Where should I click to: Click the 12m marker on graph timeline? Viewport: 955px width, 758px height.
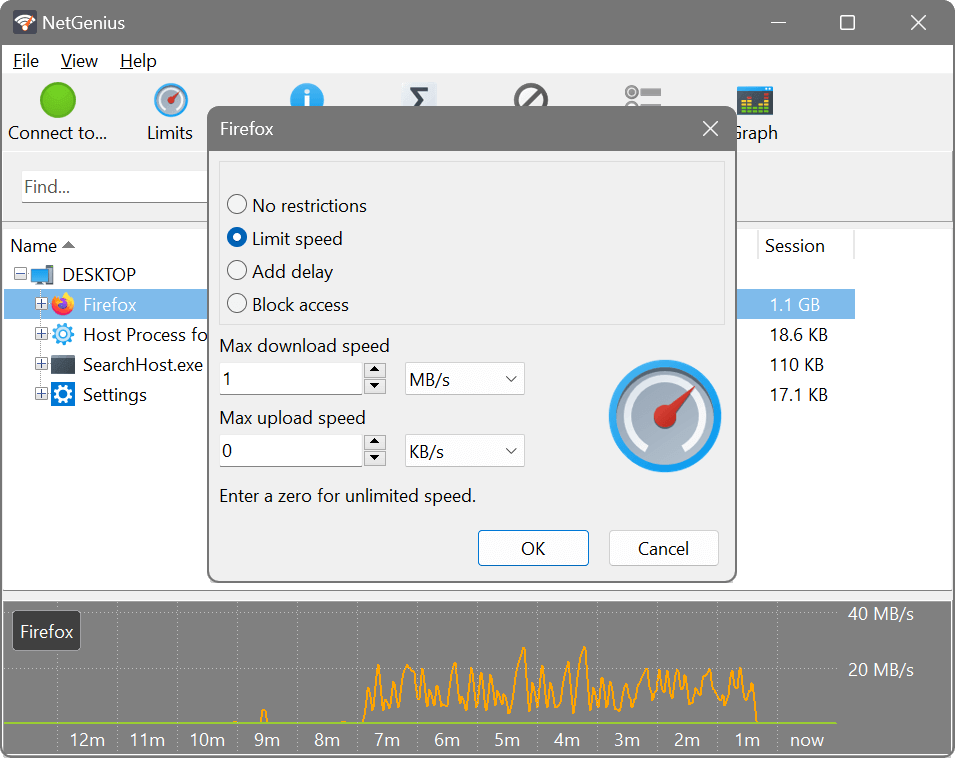pos(87,740)
